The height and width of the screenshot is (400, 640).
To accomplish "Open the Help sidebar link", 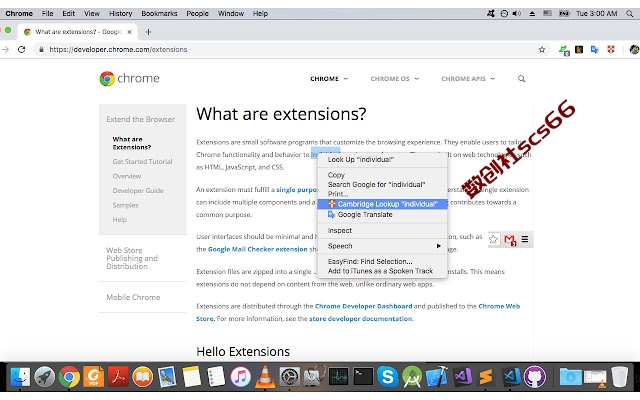I will (120, 220).
